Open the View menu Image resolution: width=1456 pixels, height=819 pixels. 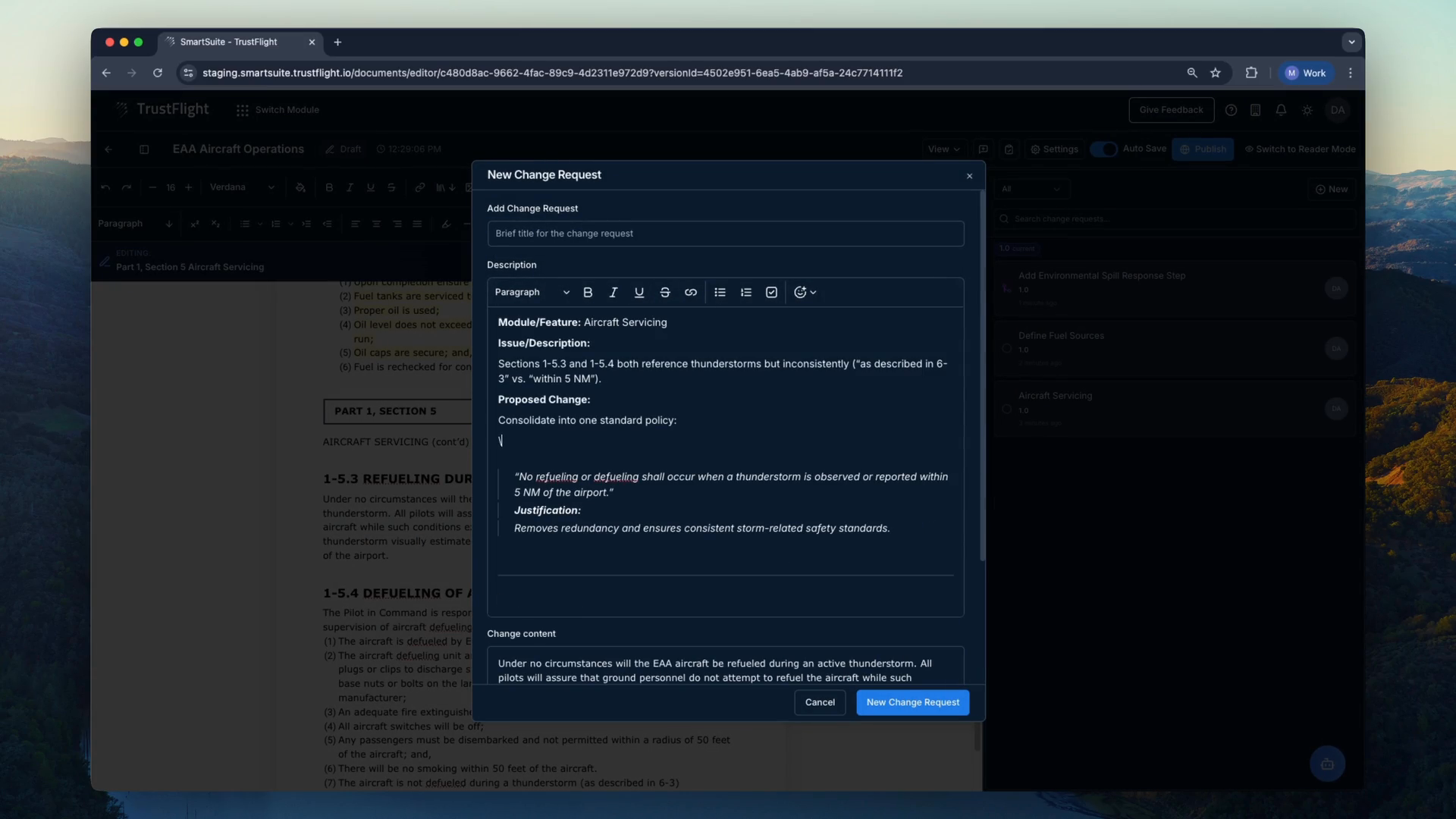click(x=943, y=149)
